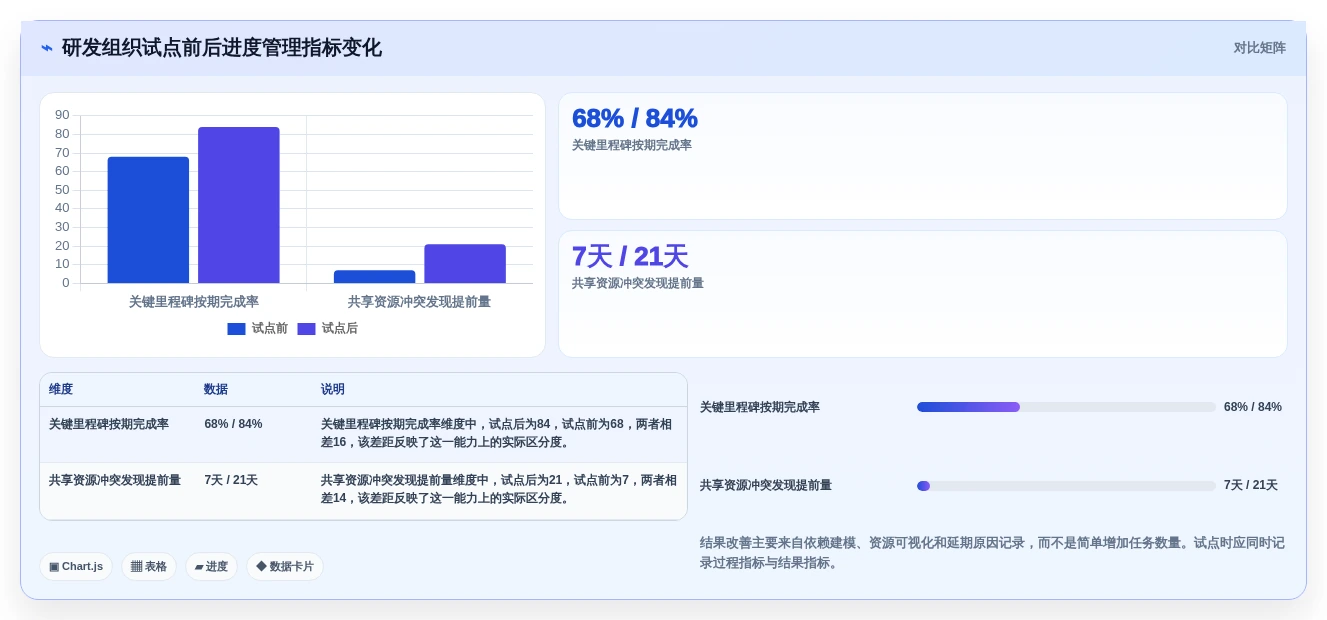Click the 对比矩阵 label in header

tap(1259, 48)
